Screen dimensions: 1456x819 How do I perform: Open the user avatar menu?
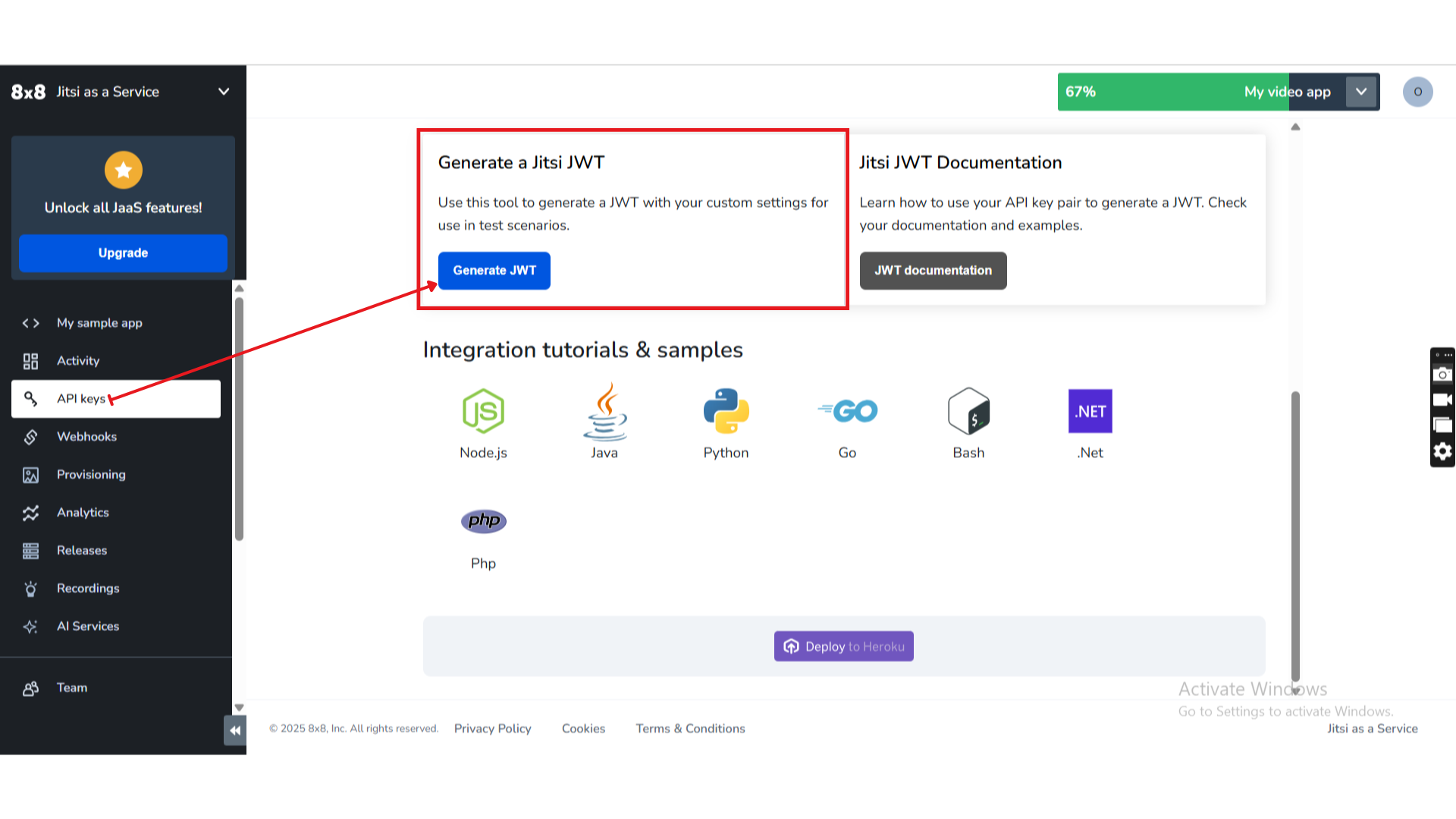[1417, 92]
